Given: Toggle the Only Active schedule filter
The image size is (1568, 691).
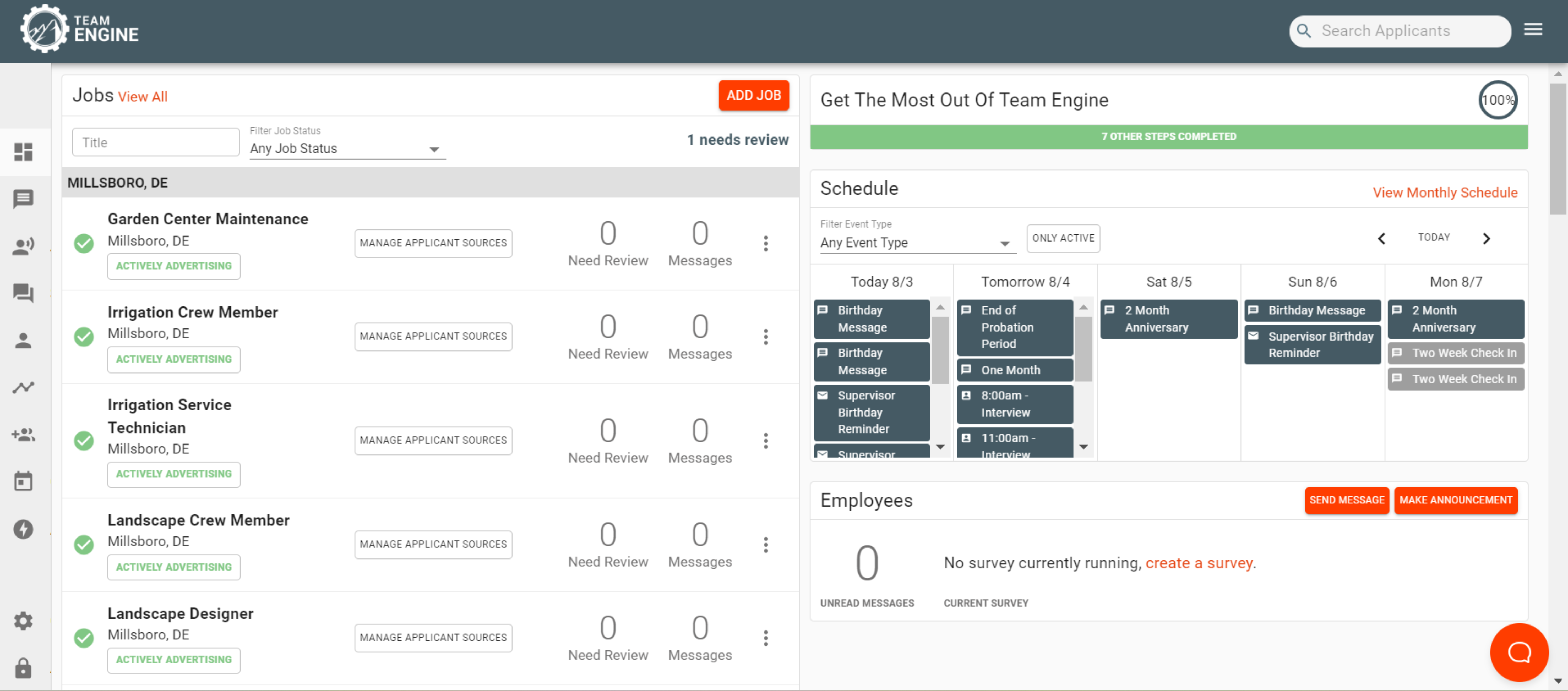Looking at the screenshot, I should [x=1063, y=238].
